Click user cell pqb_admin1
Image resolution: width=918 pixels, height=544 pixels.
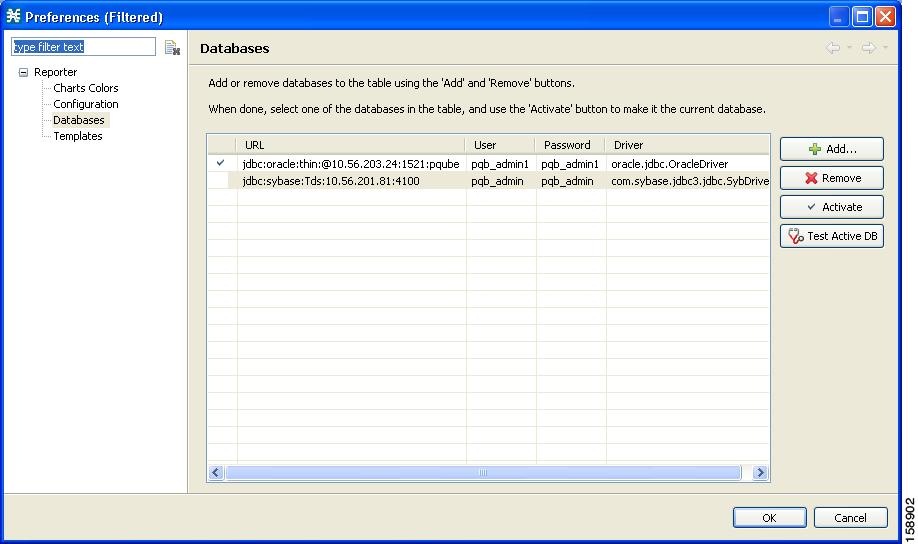[x=500, y=164]
